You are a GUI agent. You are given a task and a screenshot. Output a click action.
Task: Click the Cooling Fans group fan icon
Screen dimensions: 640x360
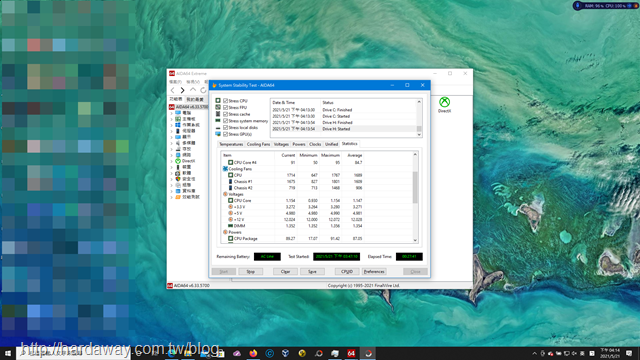pos(225,169)
